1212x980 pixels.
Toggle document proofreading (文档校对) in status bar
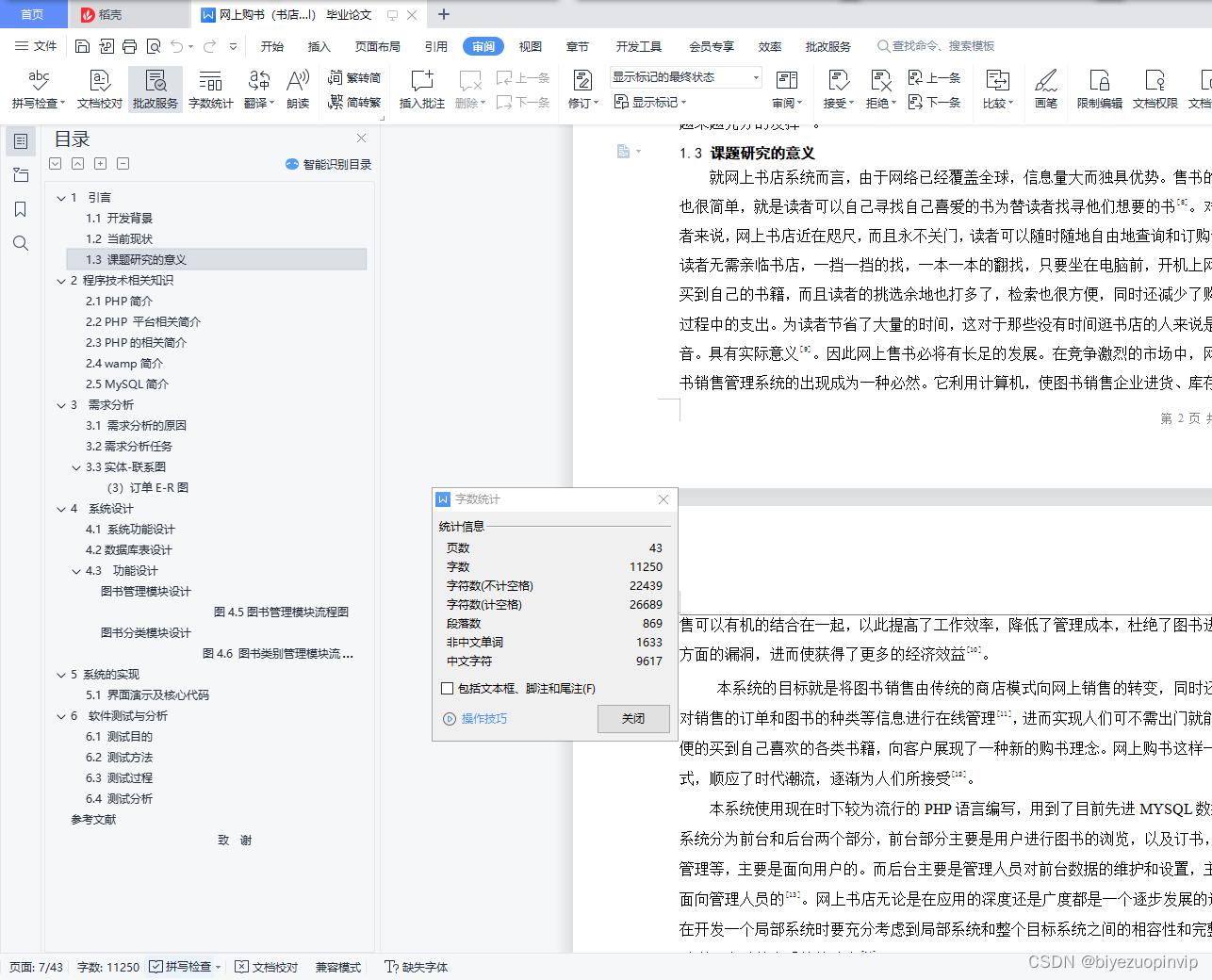267,967
